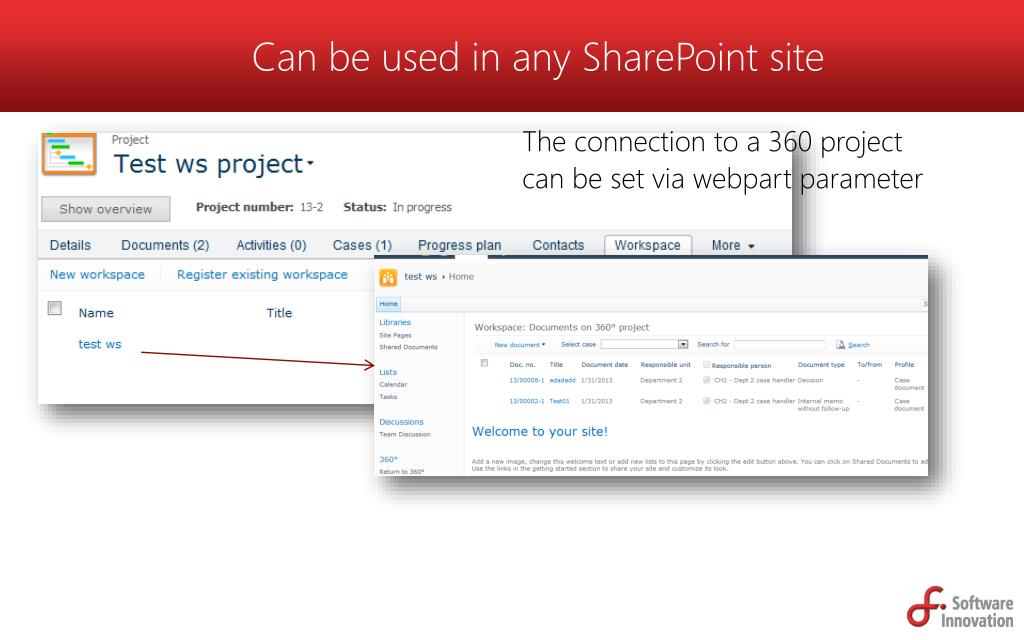Viewport: 1024px width, 640px height.
Task: Switch to the Details tab
Action: pyautogui.click(x=71, y=246)
